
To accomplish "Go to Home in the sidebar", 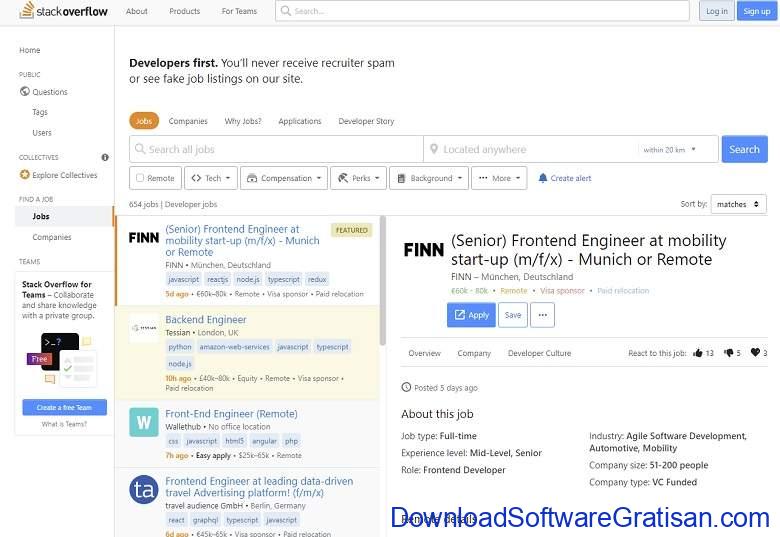I will (x=30, y=50).
